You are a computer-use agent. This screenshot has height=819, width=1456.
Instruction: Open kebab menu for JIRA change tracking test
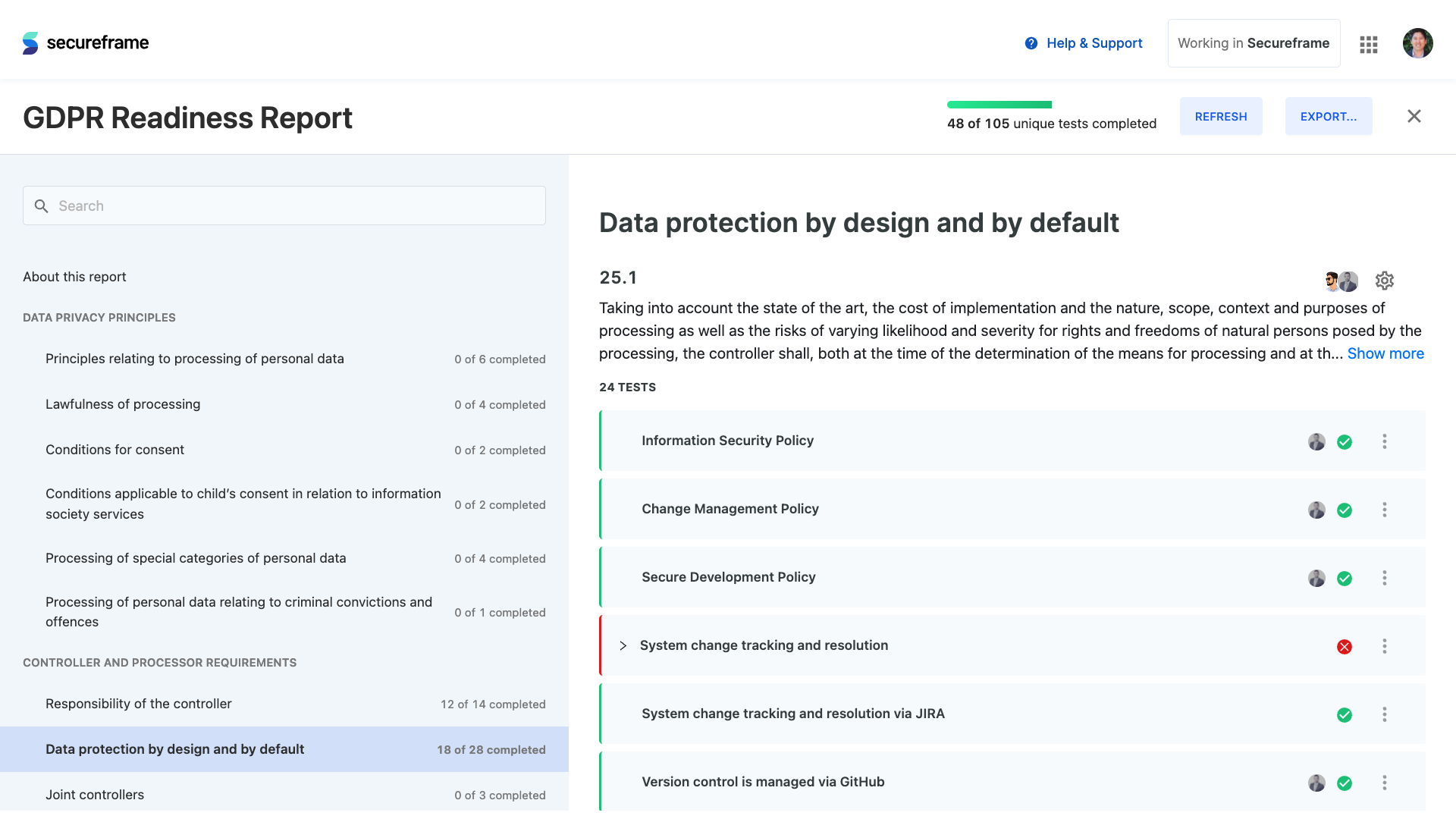pyautogui.click(x=1384, y=714)
